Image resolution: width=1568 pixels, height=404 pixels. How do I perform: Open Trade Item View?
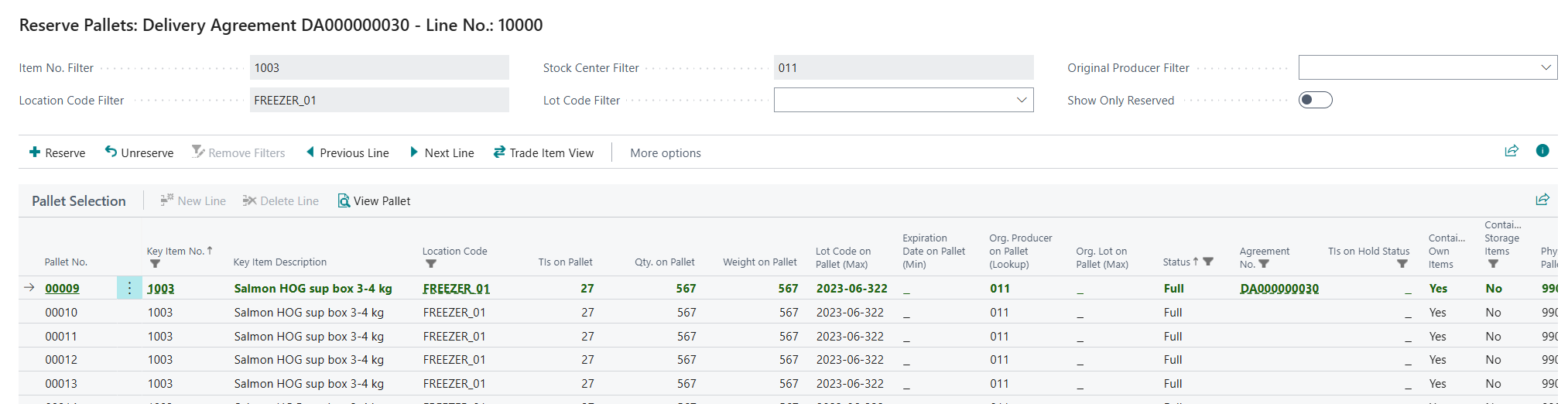click(x=543, y=153)
